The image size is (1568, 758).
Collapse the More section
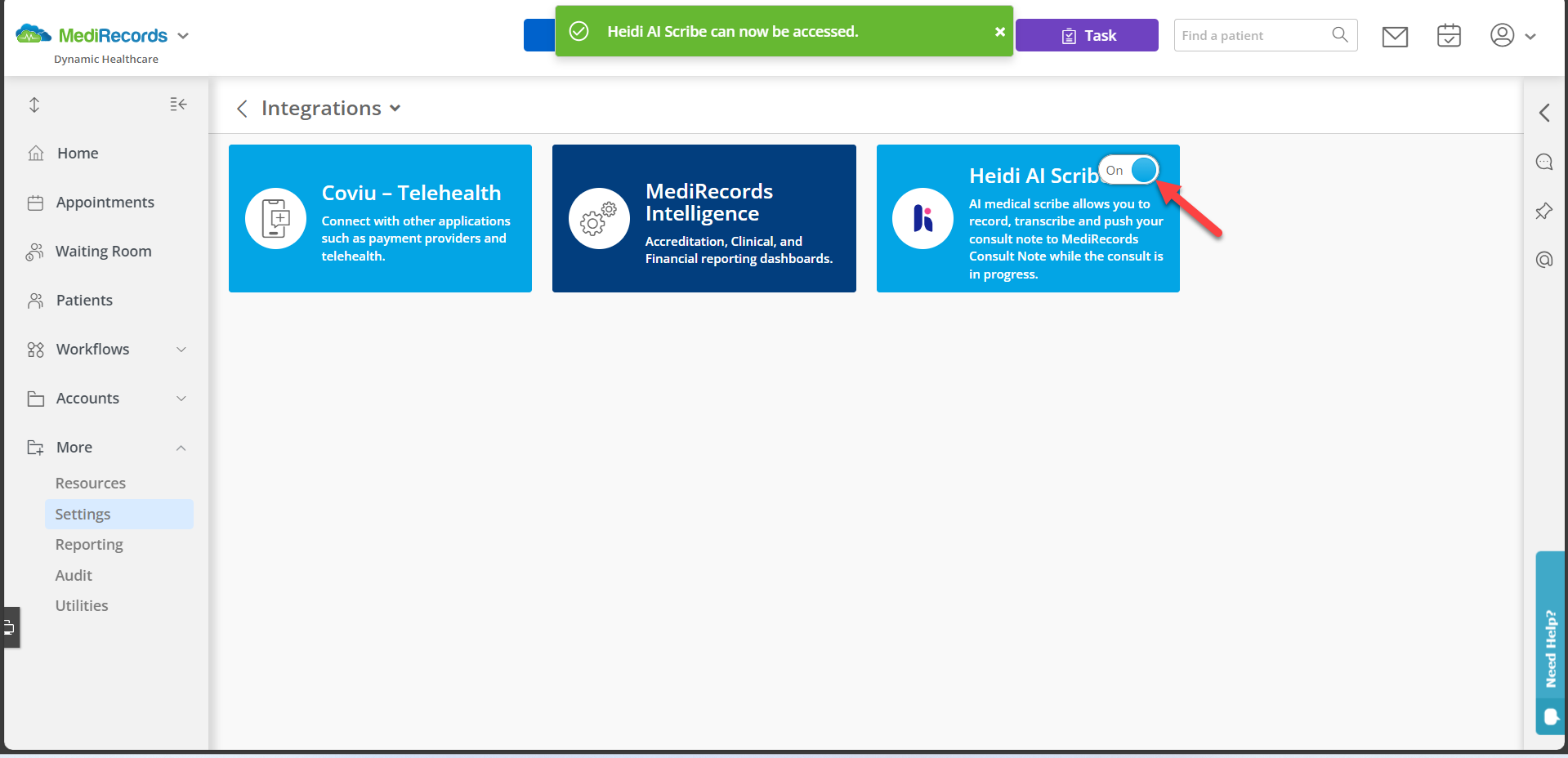(181, 447)
